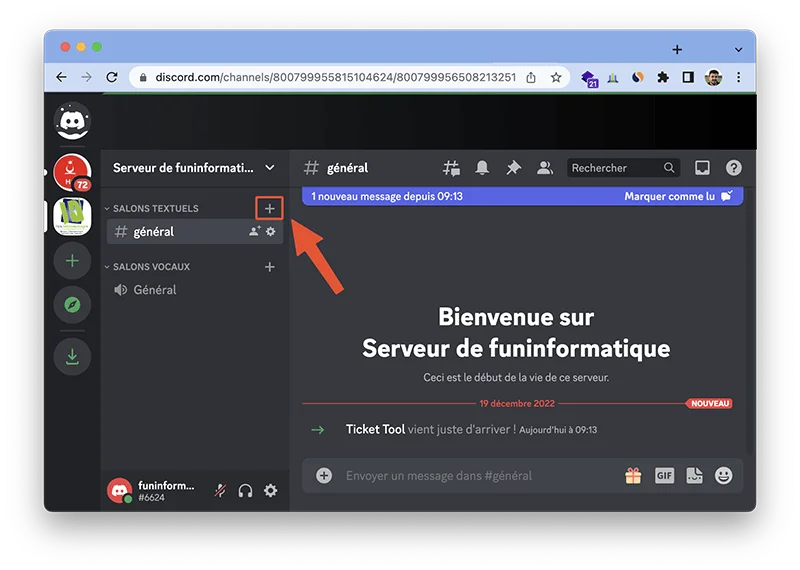Open Help question mark icon

coord(734,168)
